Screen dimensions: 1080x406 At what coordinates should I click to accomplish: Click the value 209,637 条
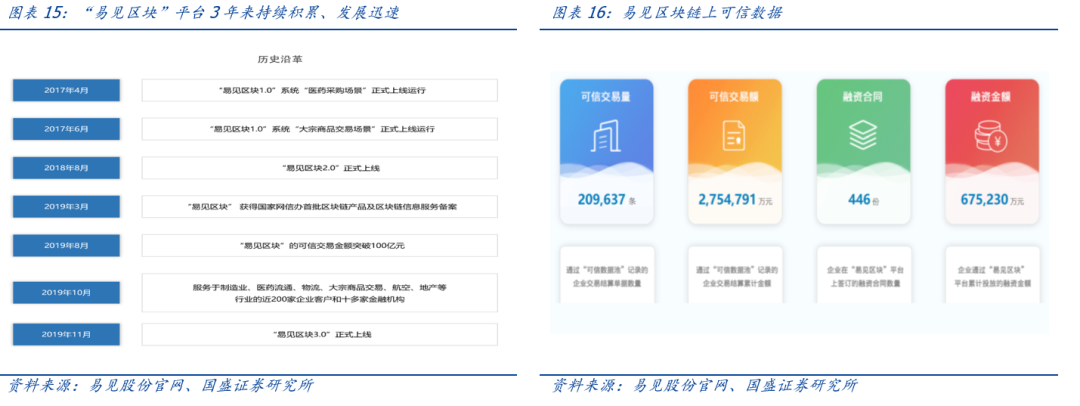coord(606,200)
